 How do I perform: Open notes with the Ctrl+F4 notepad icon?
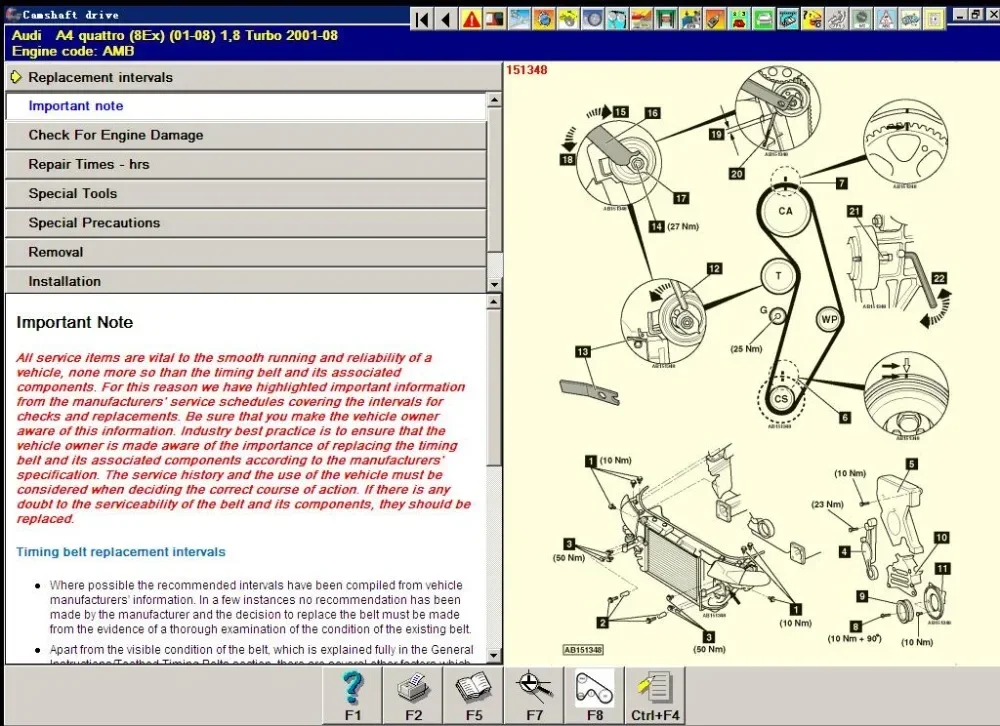[656, 694]
